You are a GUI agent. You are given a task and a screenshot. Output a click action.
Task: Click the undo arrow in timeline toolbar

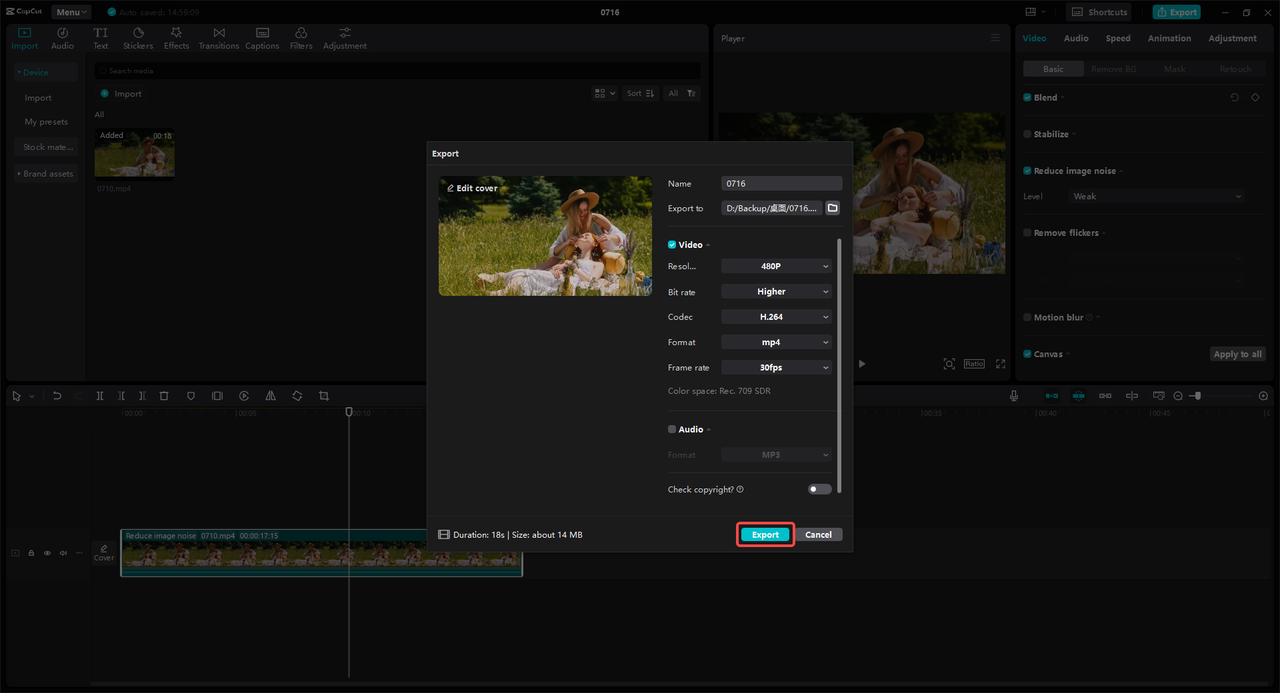57,396
